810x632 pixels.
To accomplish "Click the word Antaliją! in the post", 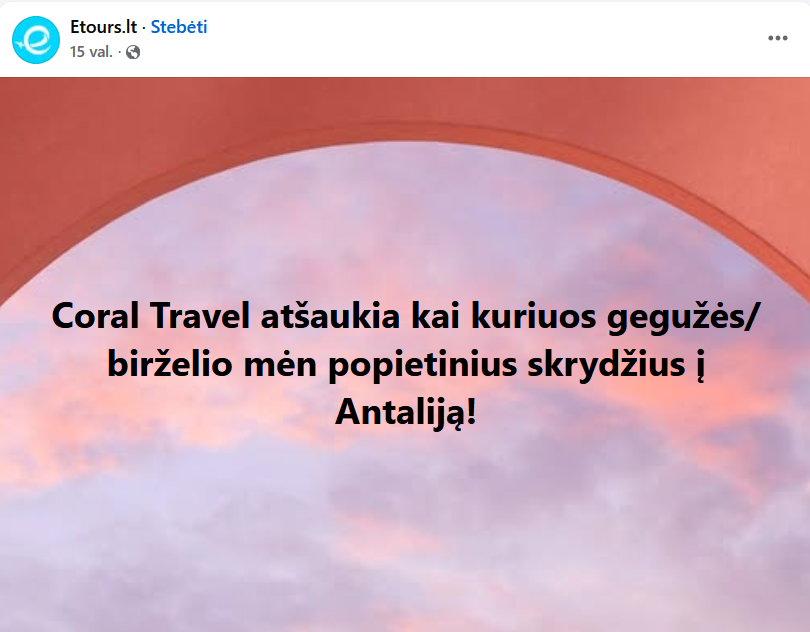I will pos(406,413).
